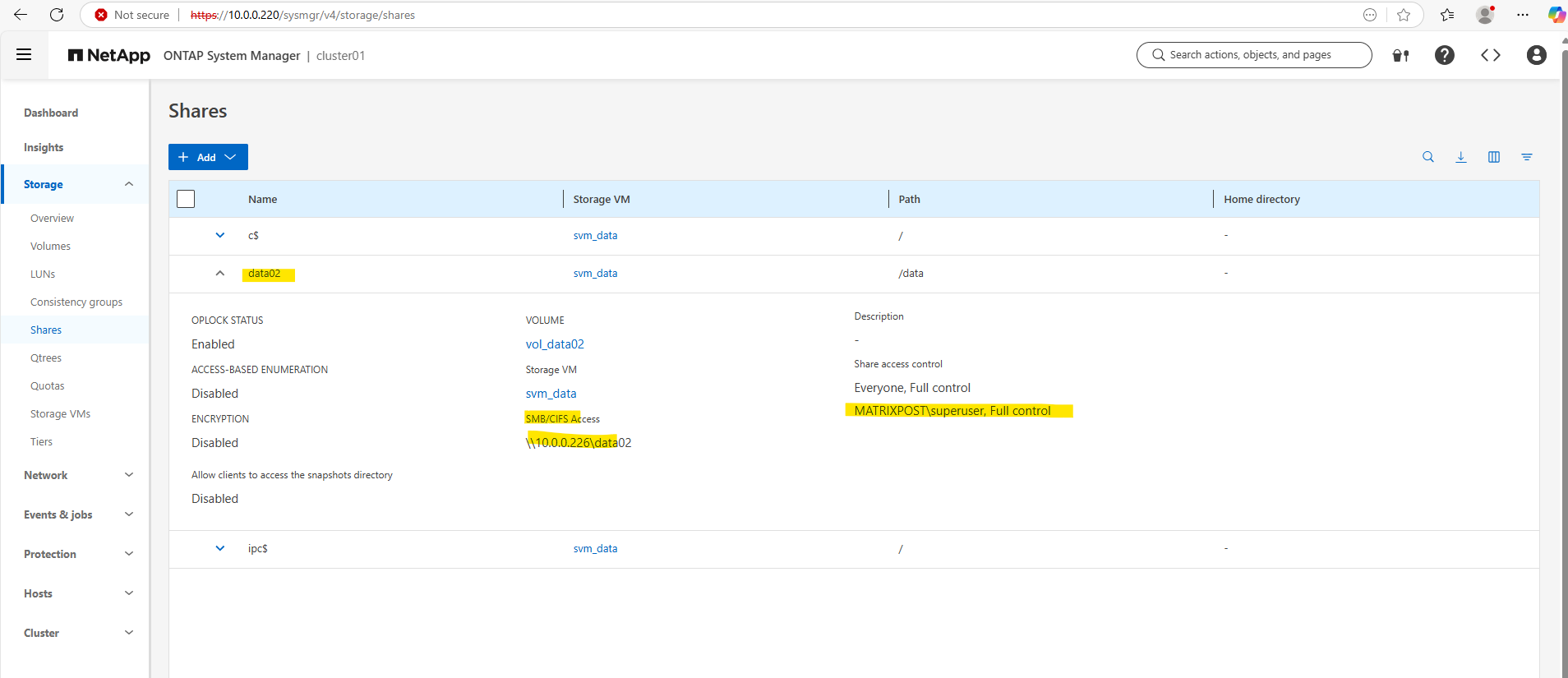Click the search shares magnifier icon
Screen dimensions: 1568x678
(x=1428, y=157)
